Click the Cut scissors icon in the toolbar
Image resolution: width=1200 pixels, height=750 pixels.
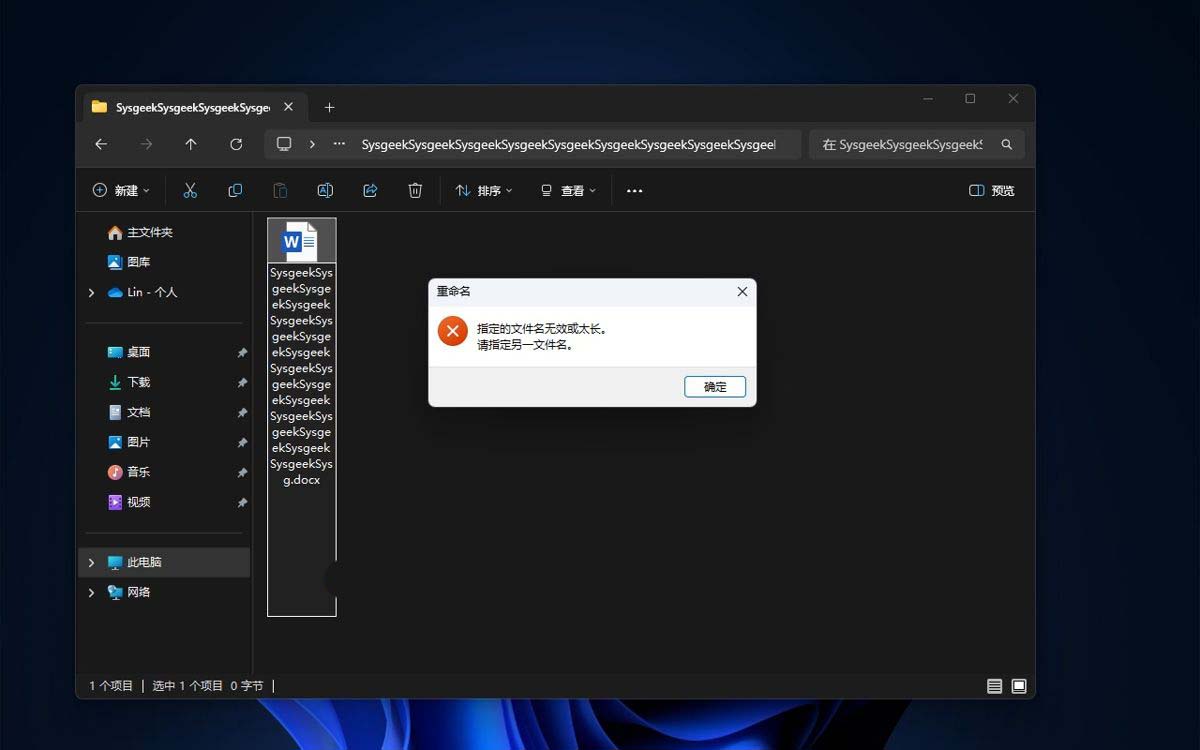[x=190, y=190]
